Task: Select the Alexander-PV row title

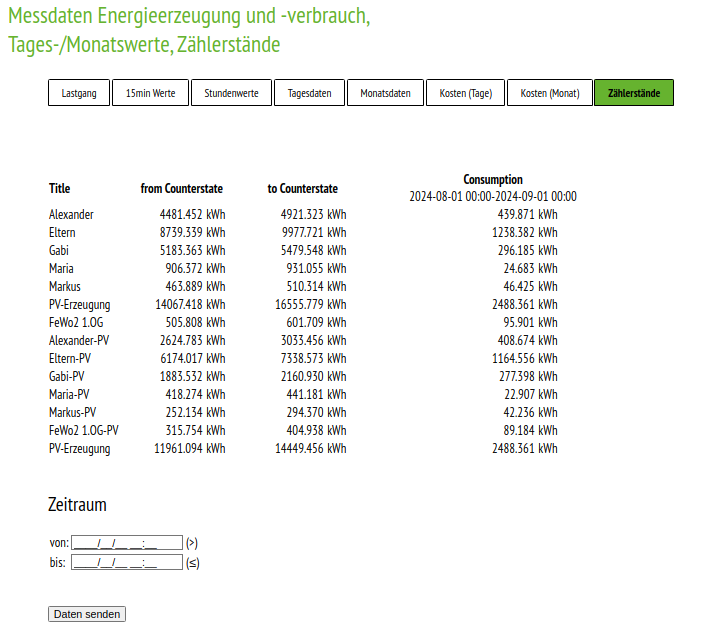Action: (x=79, y=340)
